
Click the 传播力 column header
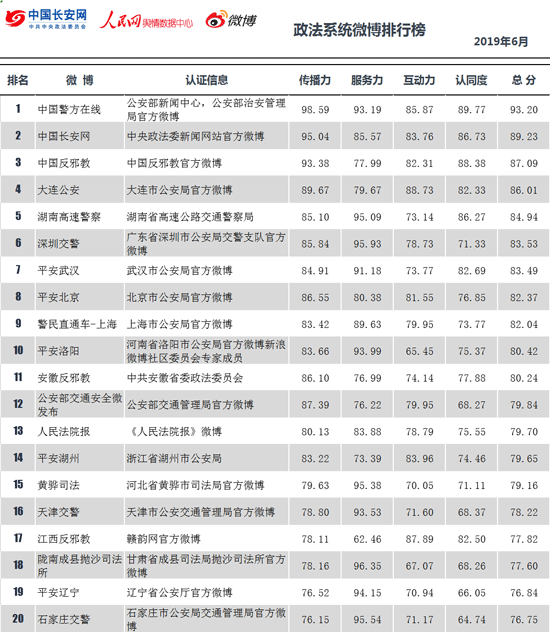(315, 80)
